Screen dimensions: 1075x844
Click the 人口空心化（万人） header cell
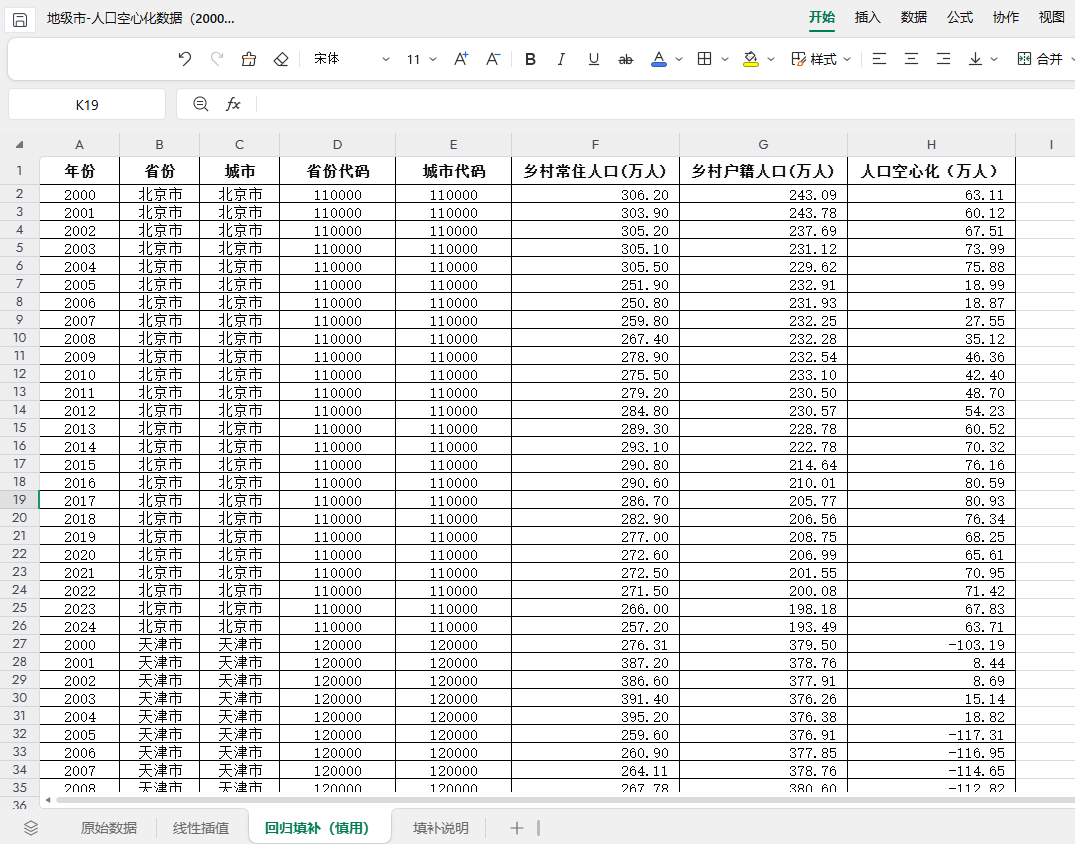(931, 171)
